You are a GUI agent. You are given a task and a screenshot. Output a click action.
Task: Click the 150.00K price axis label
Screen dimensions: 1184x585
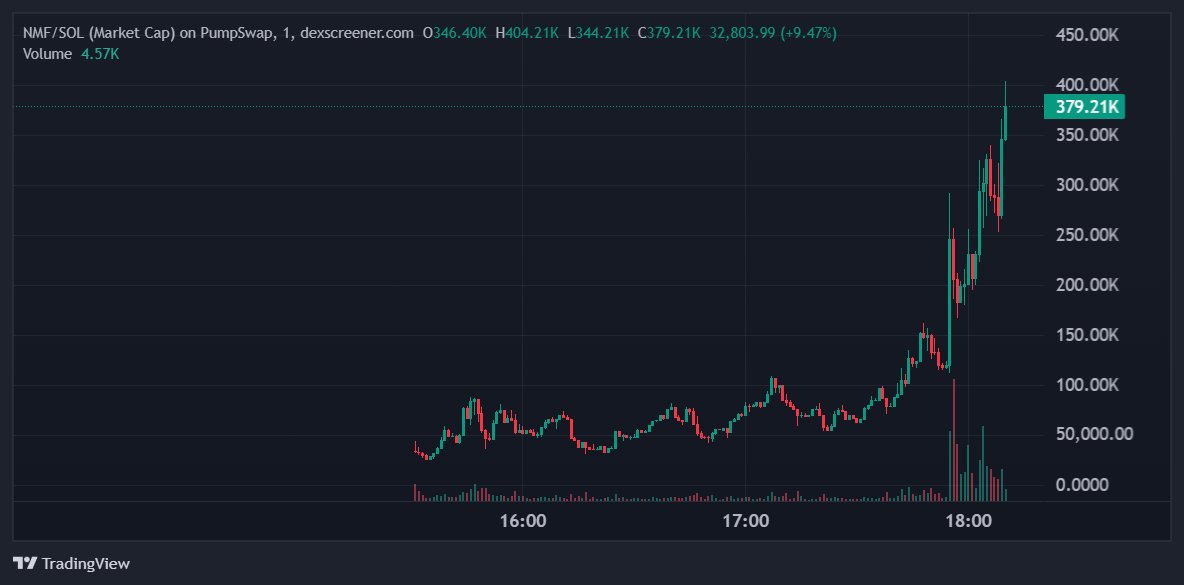(x=1087, y=334)
